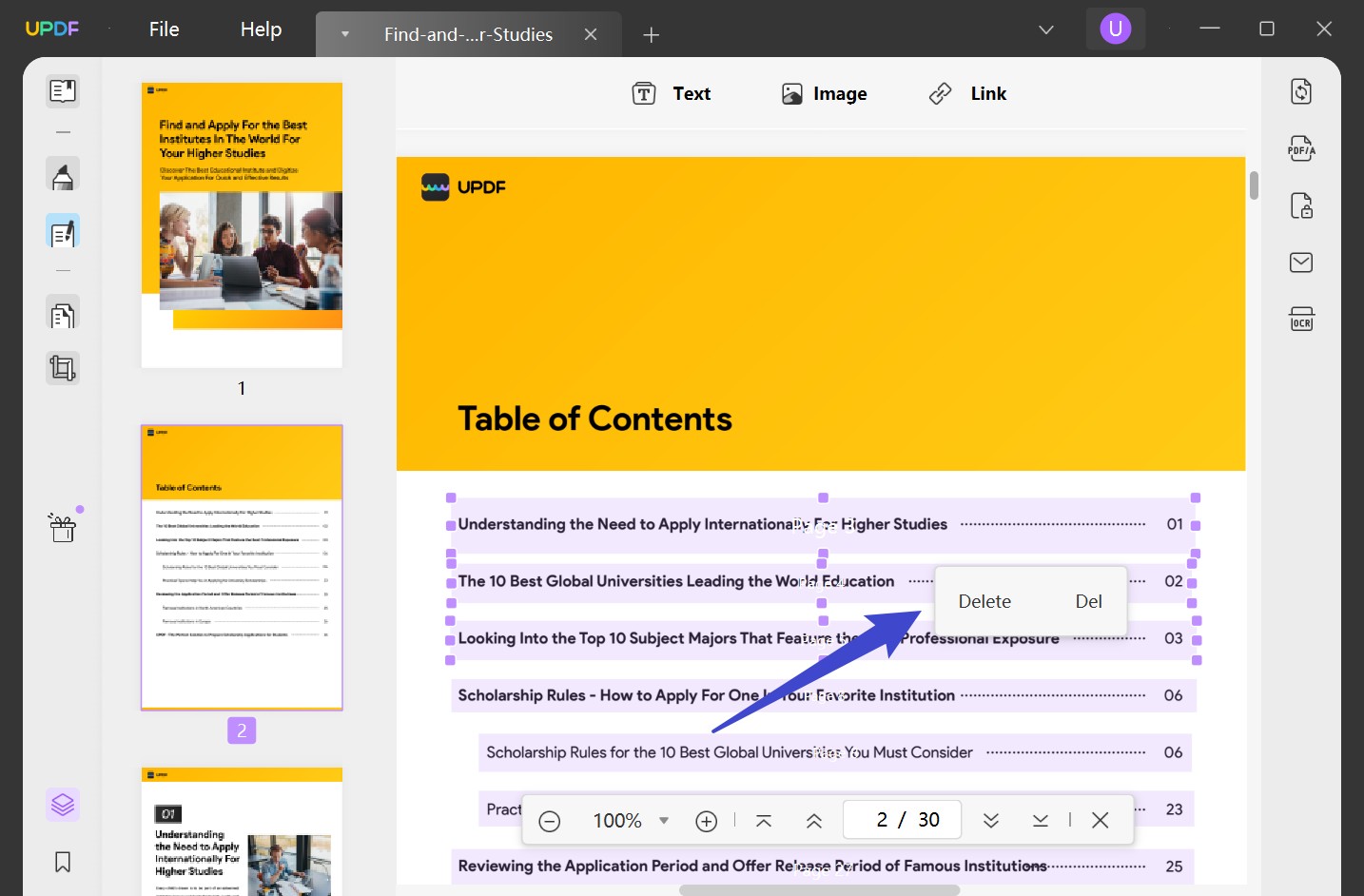
Task: Click the page label 2 under thumbnail
Action: [242, 730]
